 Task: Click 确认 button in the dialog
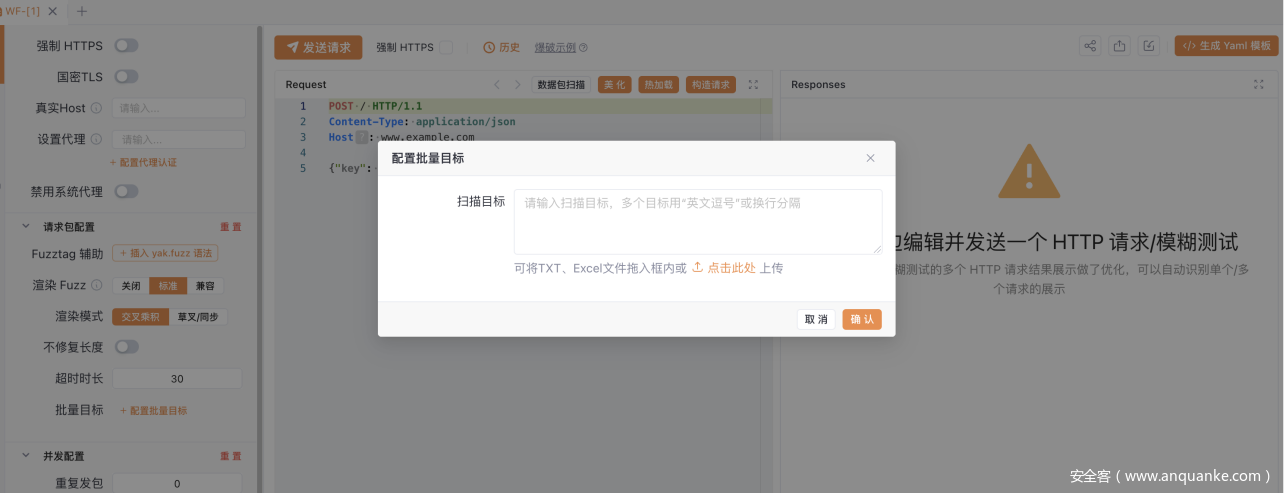tap(861, 319)
